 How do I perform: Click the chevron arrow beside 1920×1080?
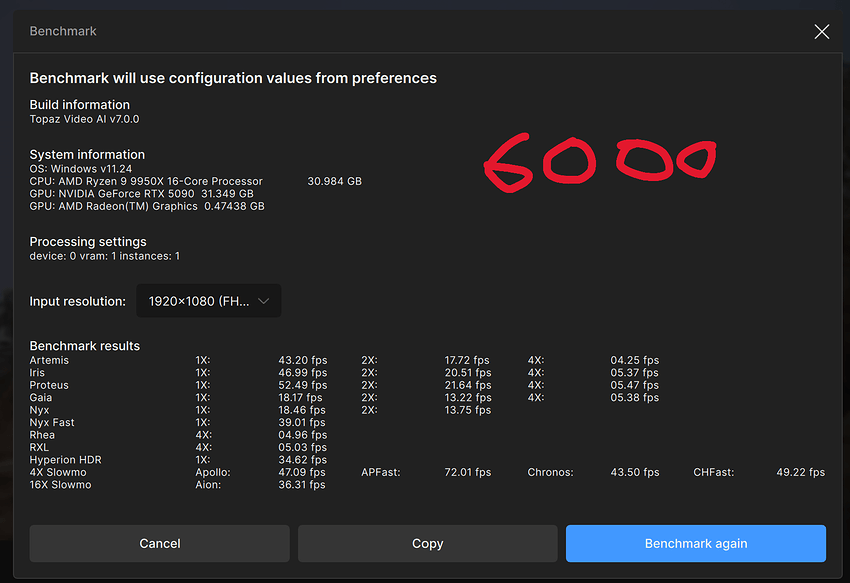pos(264,301)
